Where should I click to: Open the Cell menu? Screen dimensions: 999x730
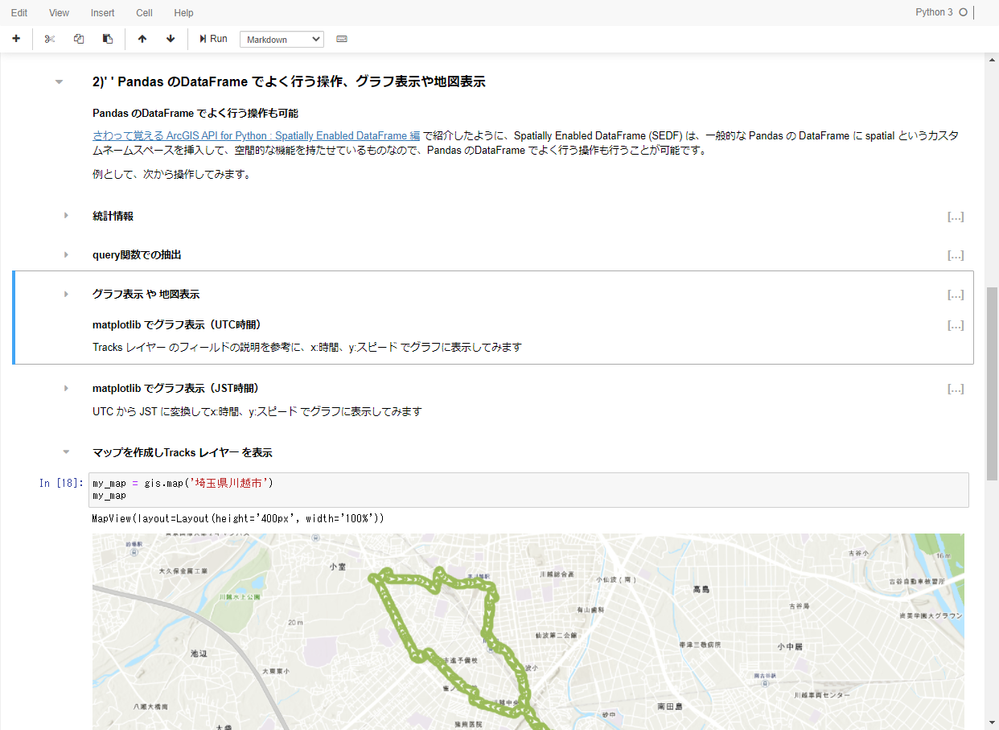click(x=144, y=13)
